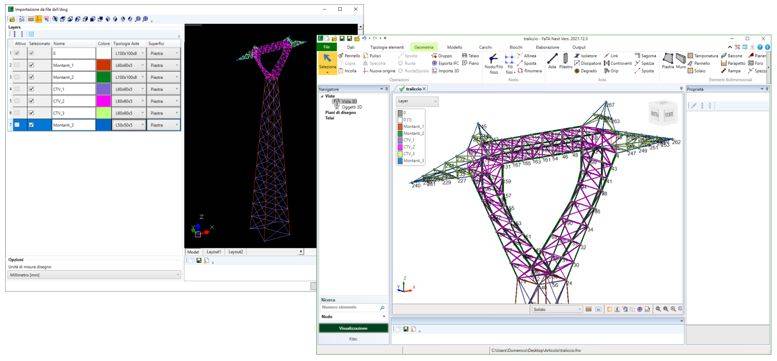
Task: Click the Allinea nodes tool
Action: point(526,56)
